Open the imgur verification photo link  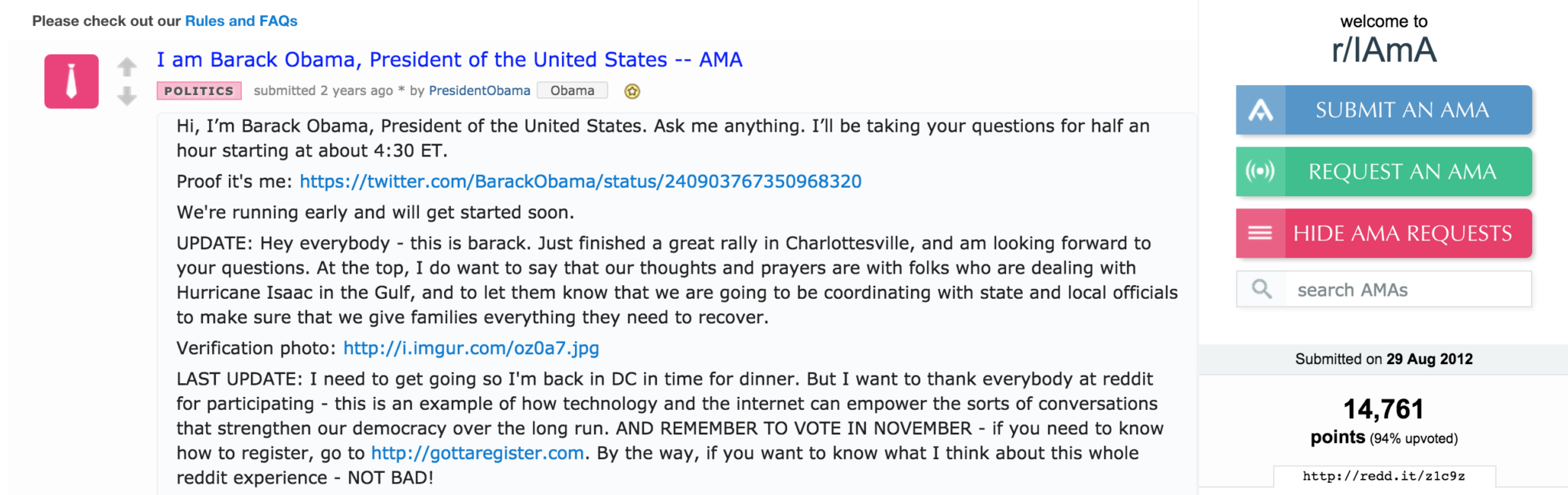pyautogui.click(x=471, y=348)
